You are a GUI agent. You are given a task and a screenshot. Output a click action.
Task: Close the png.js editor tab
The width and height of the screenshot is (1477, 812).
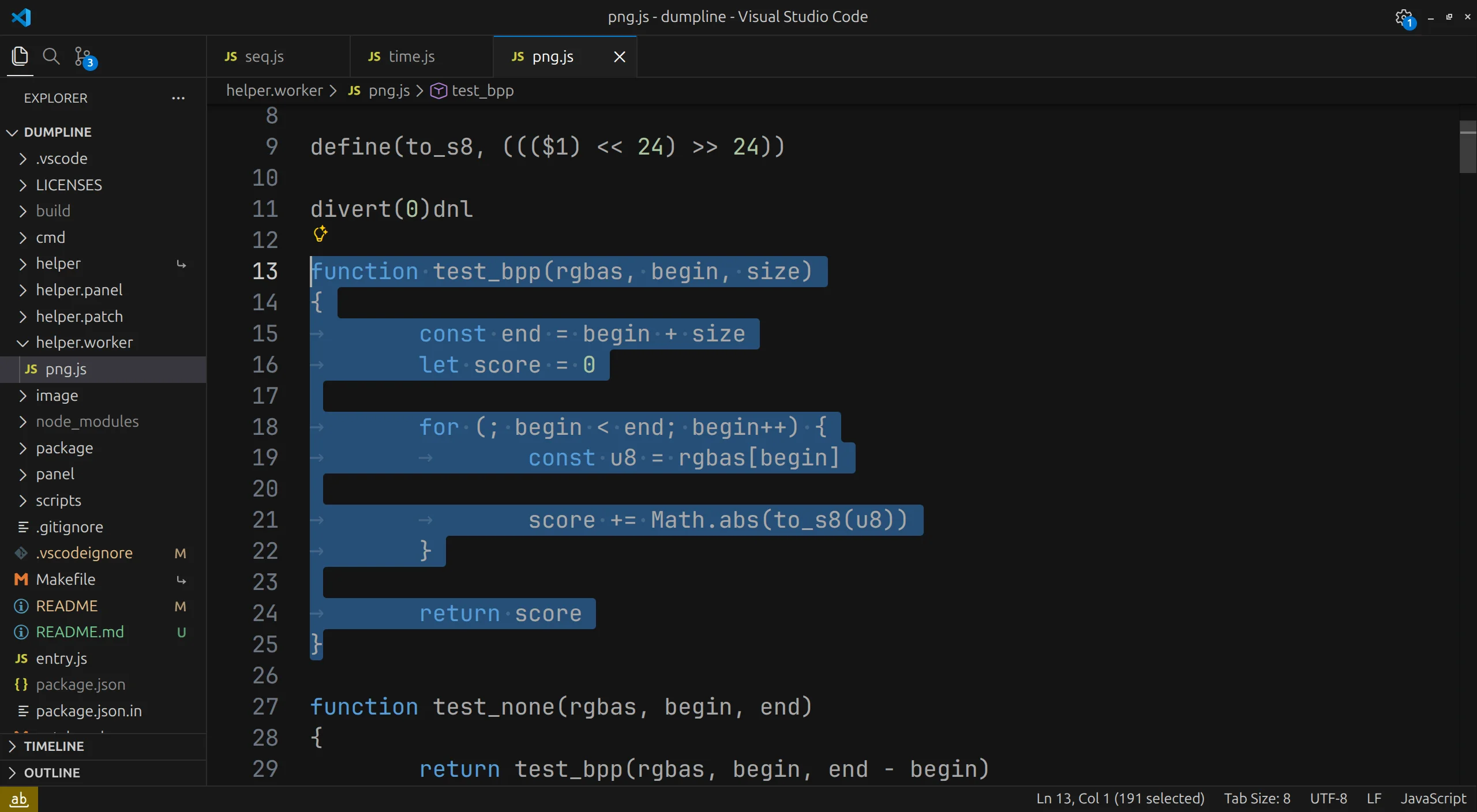(619, 57)
